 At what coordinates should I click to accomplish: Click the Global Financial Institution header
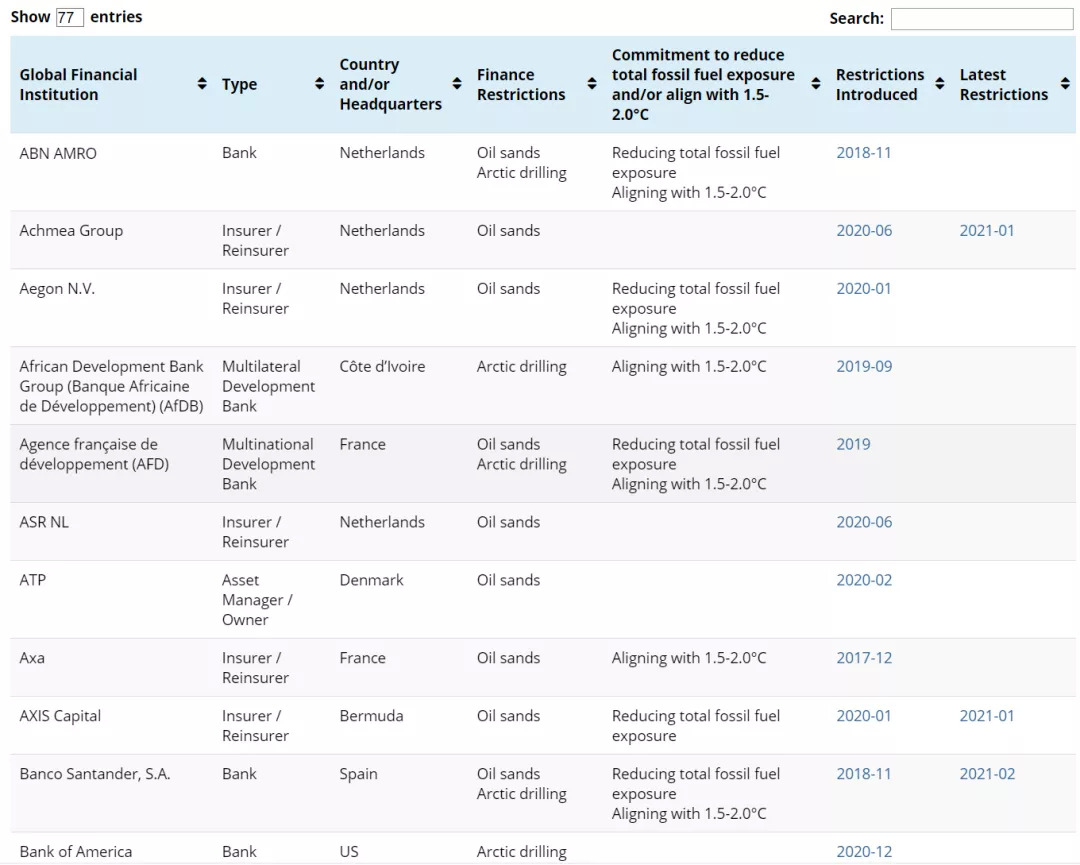point(78,84)
